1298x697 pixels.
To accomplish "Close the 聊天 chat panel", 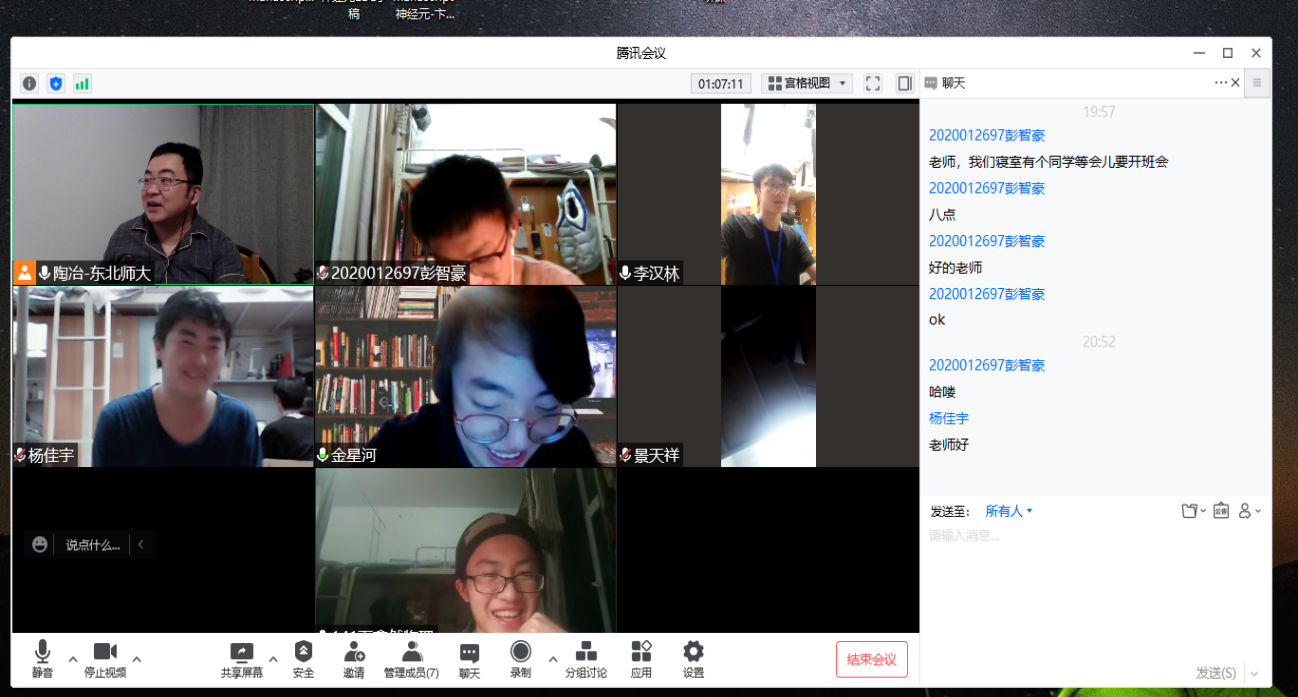I will (1235, 83).
